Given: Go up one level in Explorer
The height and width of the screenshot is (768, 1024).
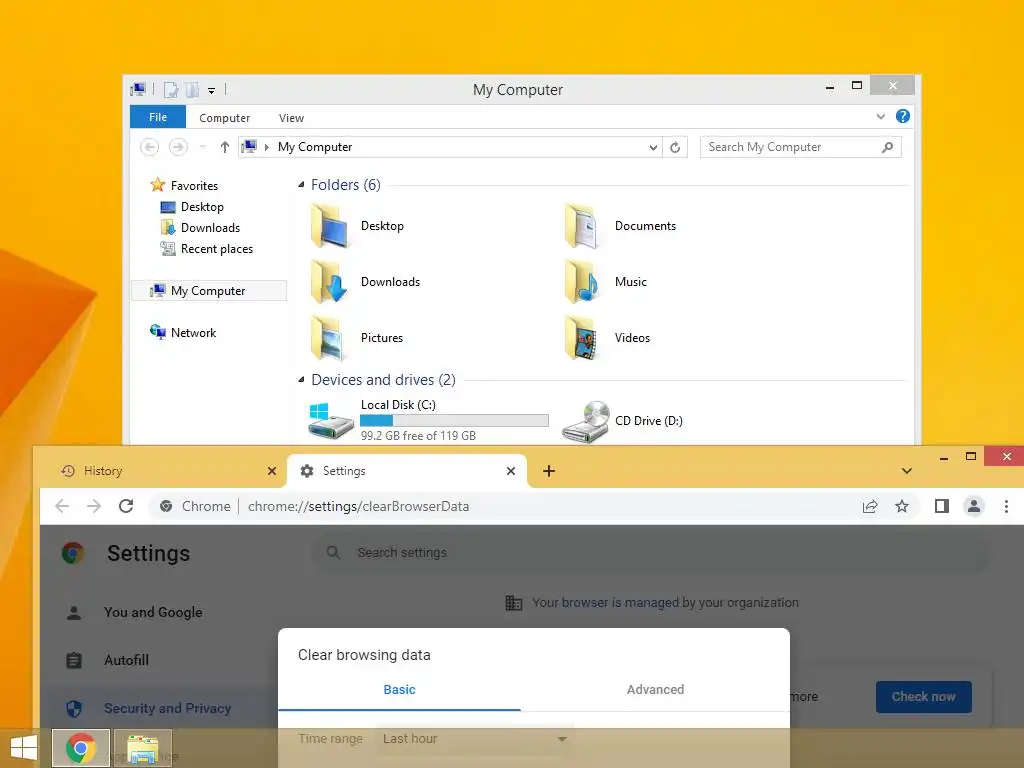Looking at the screenshot, I should 225,147.
